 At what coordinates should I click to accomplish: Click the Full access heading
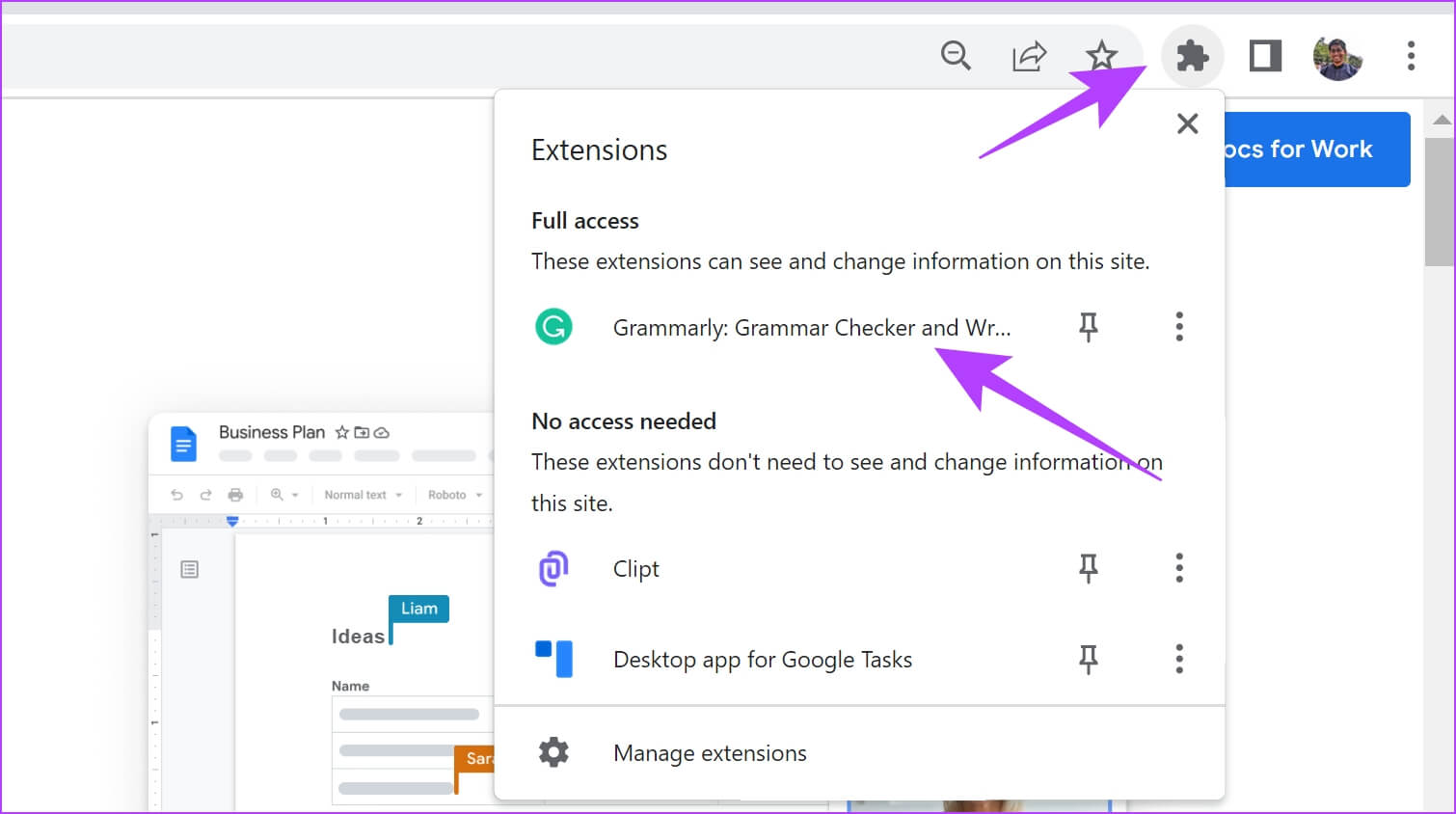pyautogui.click(x=585, y=221)
